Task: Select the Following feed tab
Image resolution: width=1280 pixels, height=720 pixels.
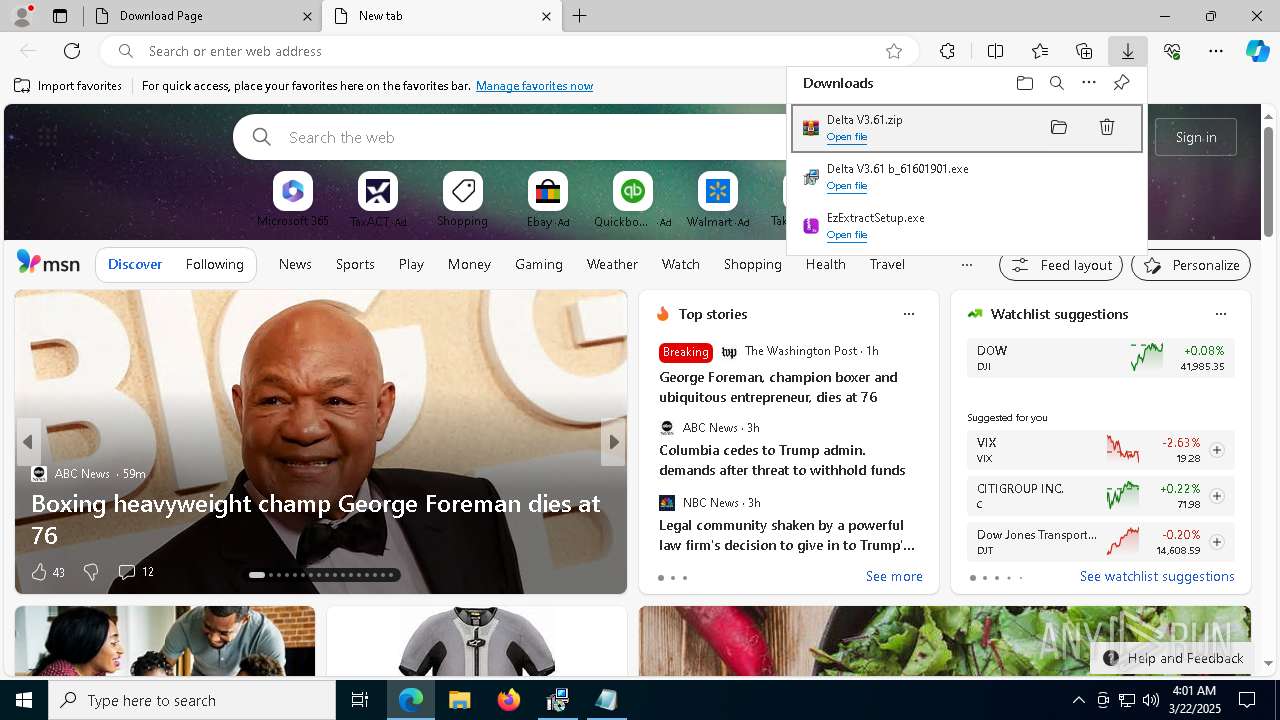Action: coord(214,264)
